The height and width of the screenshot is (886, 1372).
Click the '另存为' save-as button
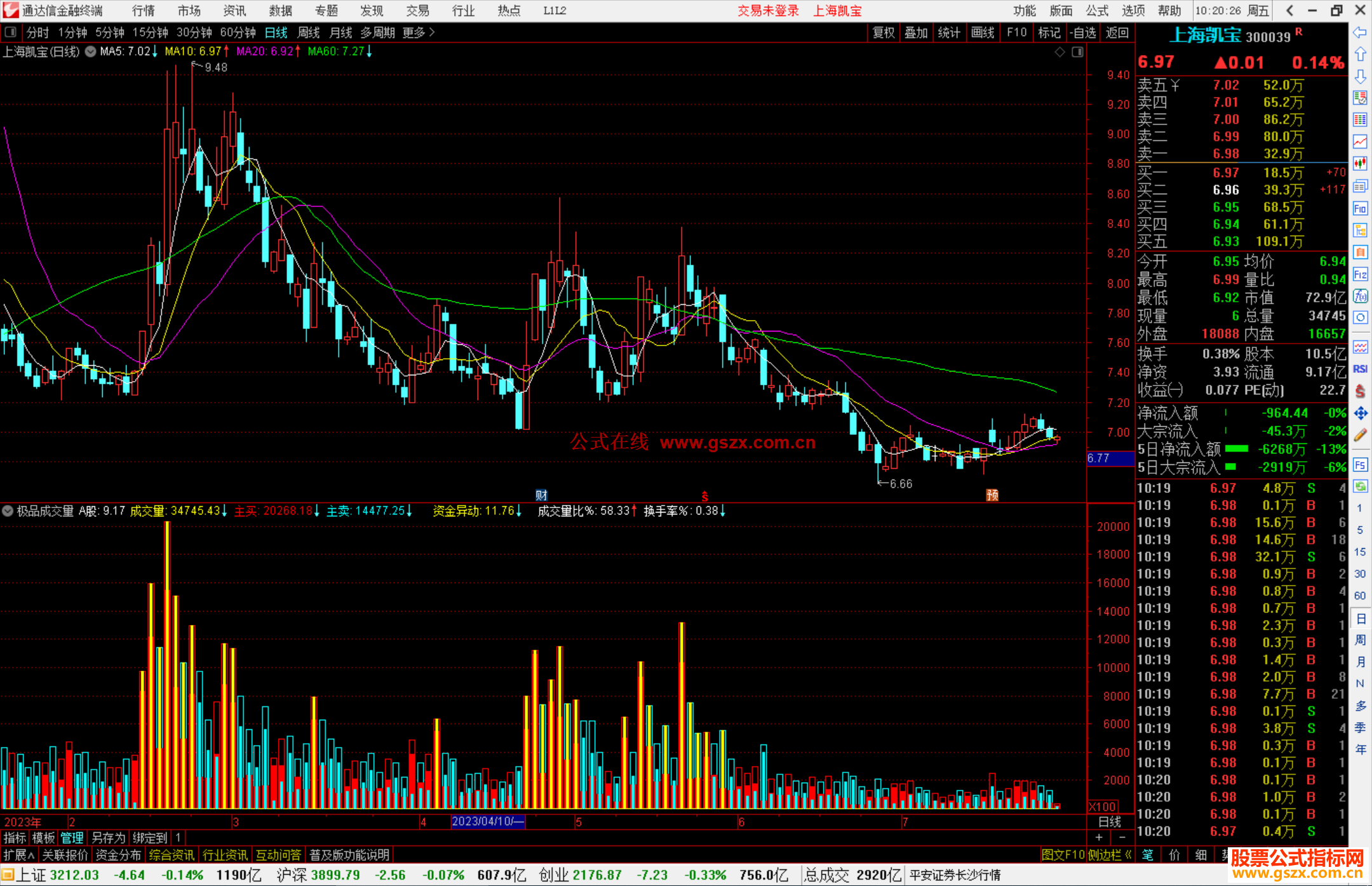click(x=109, y=838)
